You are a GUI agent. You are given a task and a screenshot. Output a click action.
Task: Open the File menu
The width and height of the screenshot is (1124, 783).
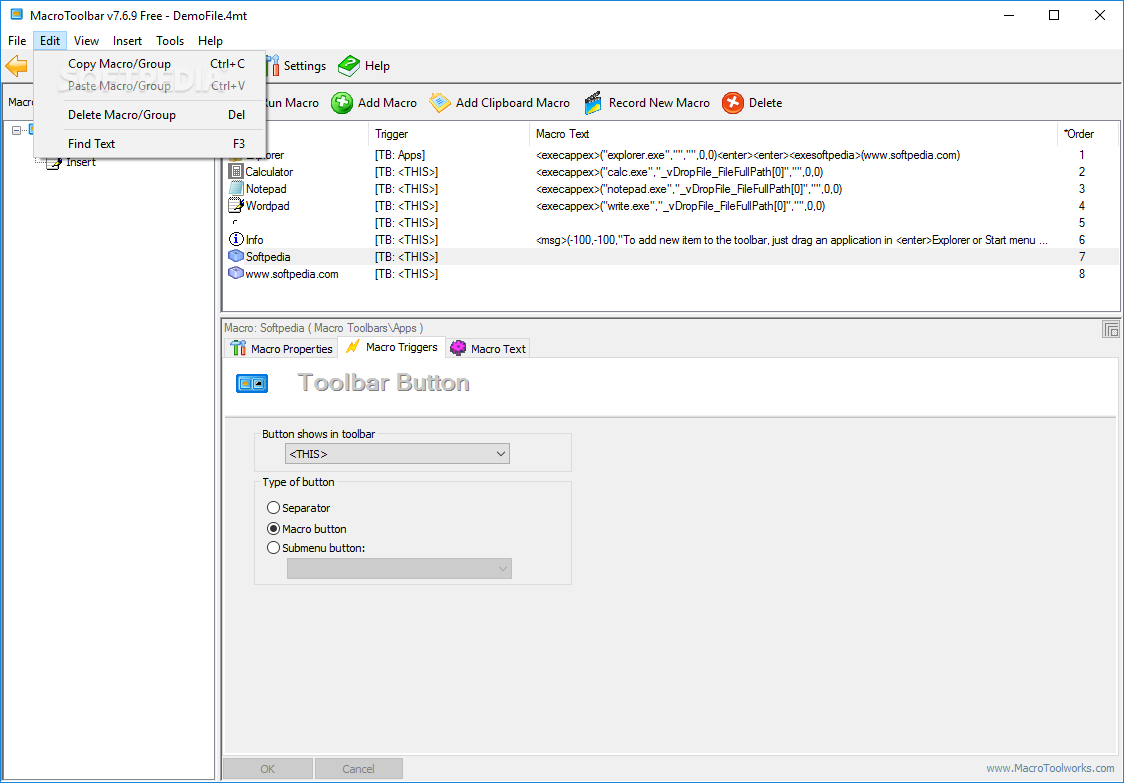pyautogui.click(x=17, y=41)
